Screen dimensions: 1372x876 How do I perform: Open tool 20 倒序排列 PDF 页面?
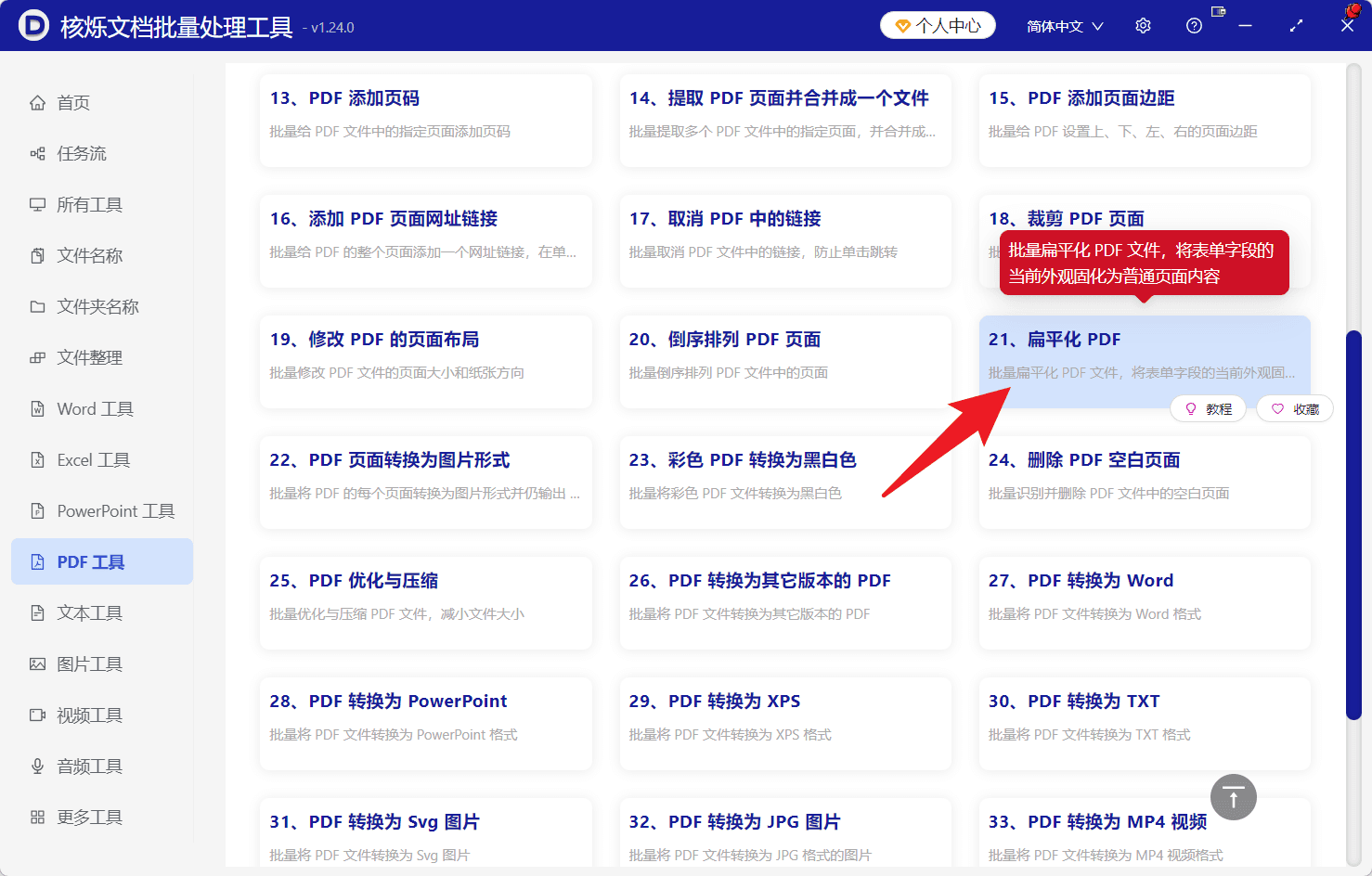click(x=785, y=362)
